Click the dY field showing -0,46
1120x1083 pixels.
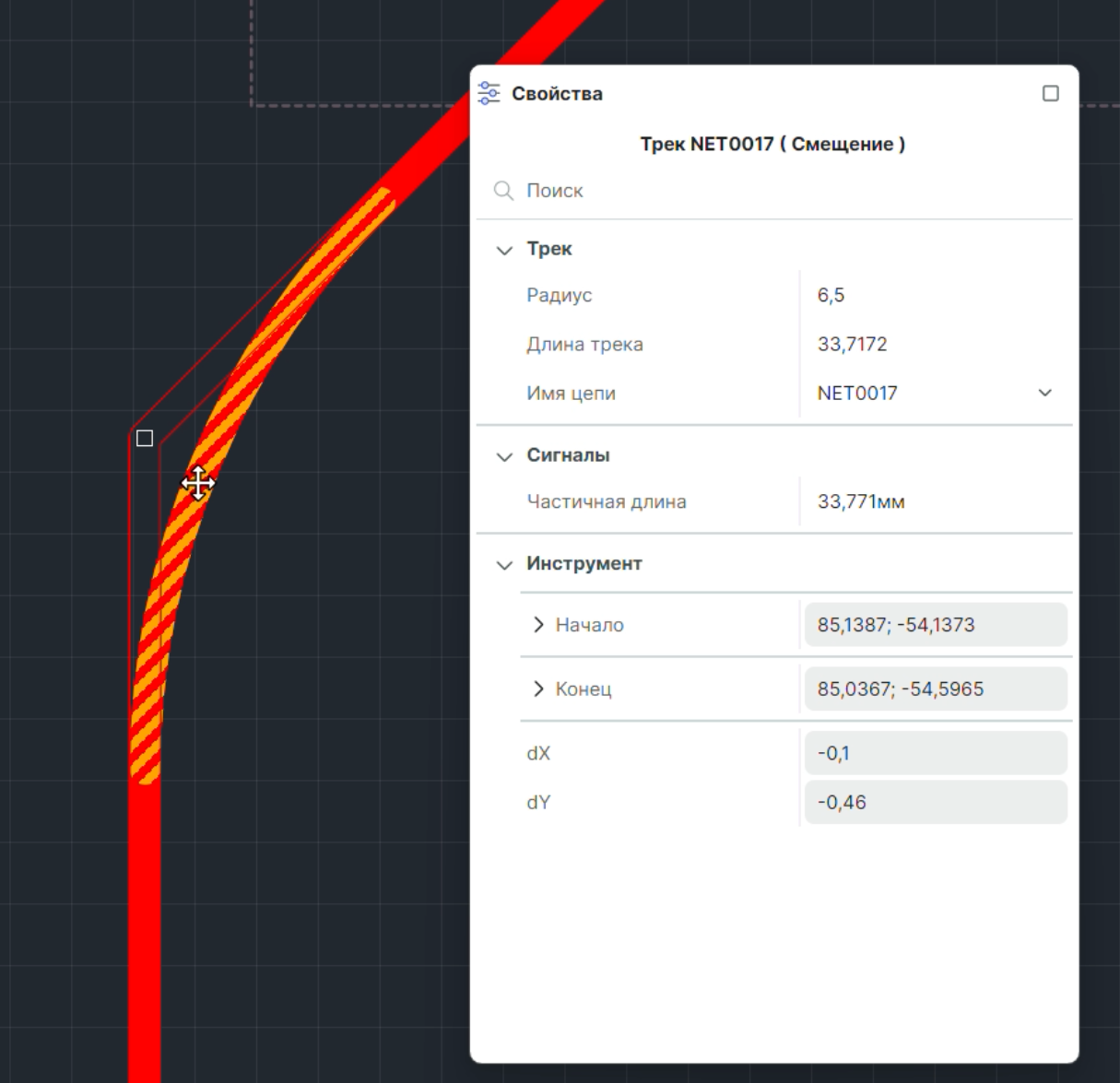pos(936,802)
